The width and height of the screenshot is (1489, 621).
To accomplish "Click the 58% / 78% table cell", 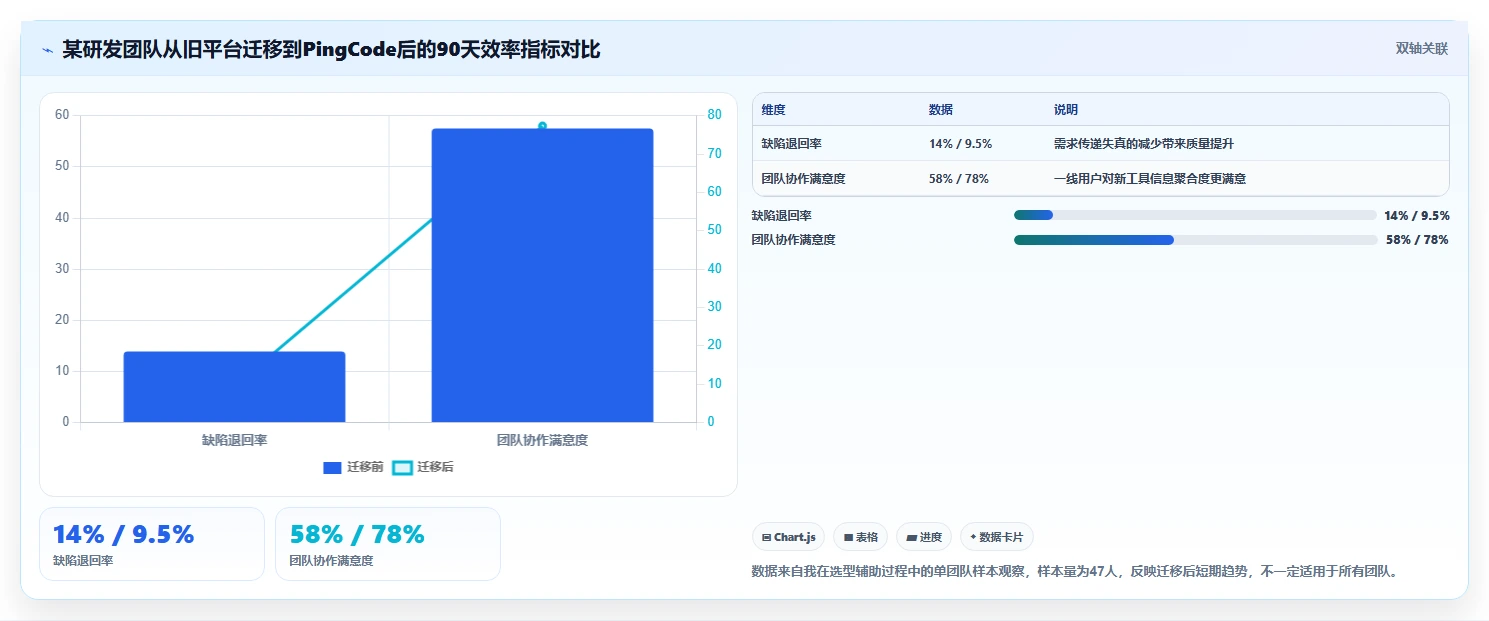I will click(x=958, y=179).
